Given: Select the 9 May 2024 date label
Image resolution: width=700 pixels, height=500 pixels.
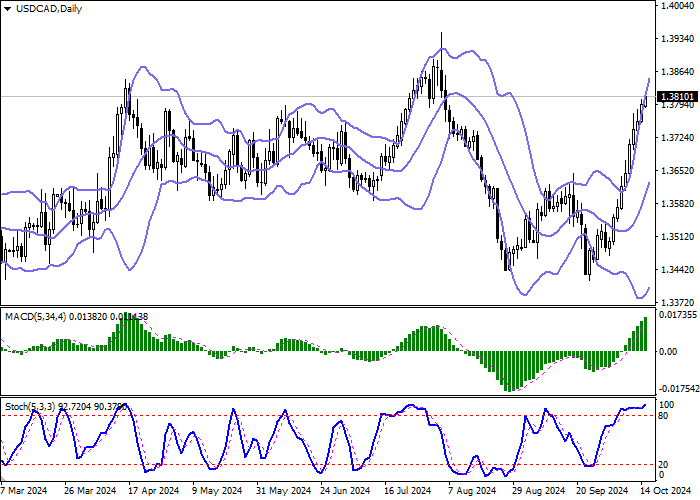Looking at the screenshot, I should pos(217,491).
